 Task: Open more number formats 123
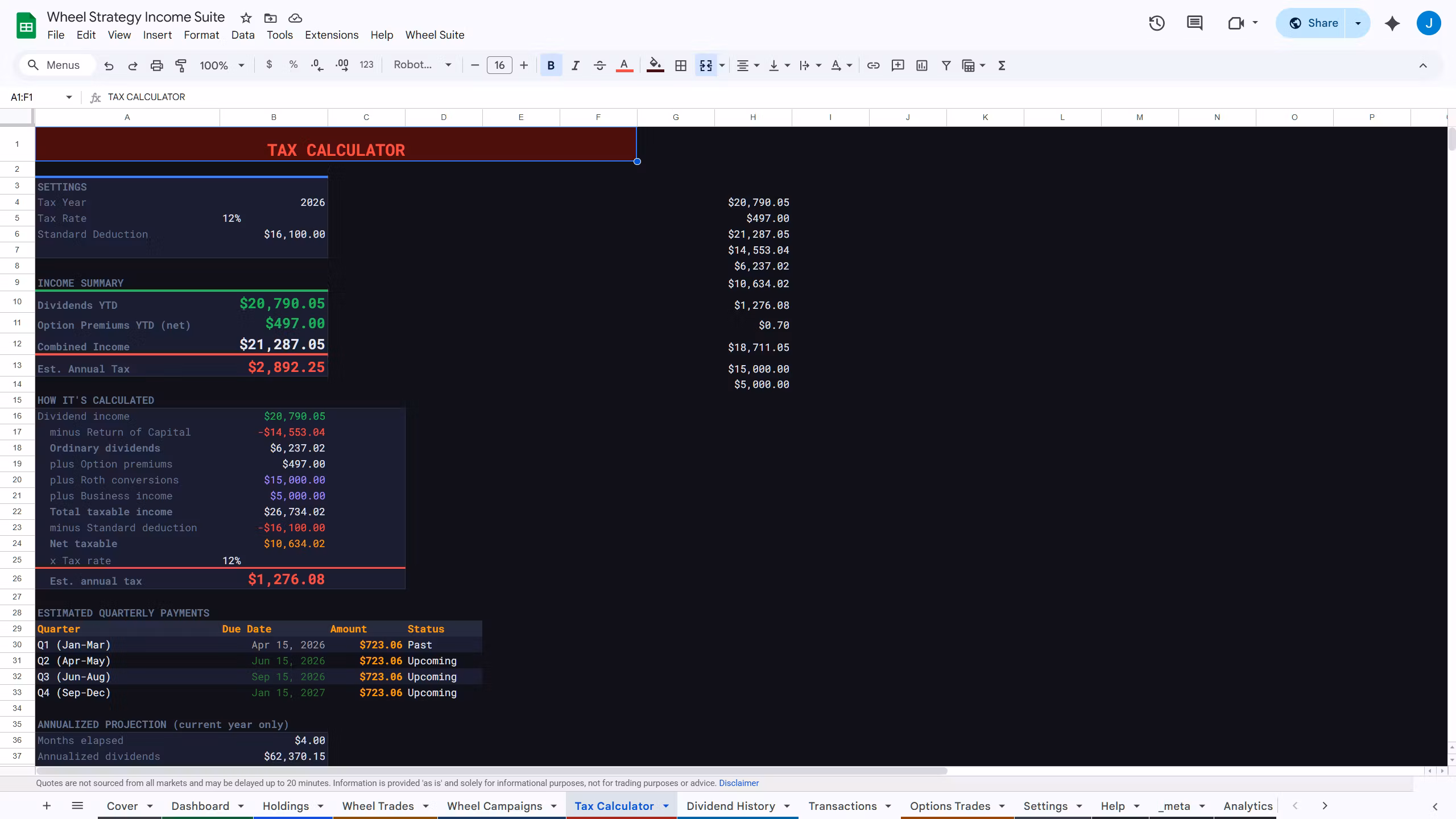tap(366, 65)
